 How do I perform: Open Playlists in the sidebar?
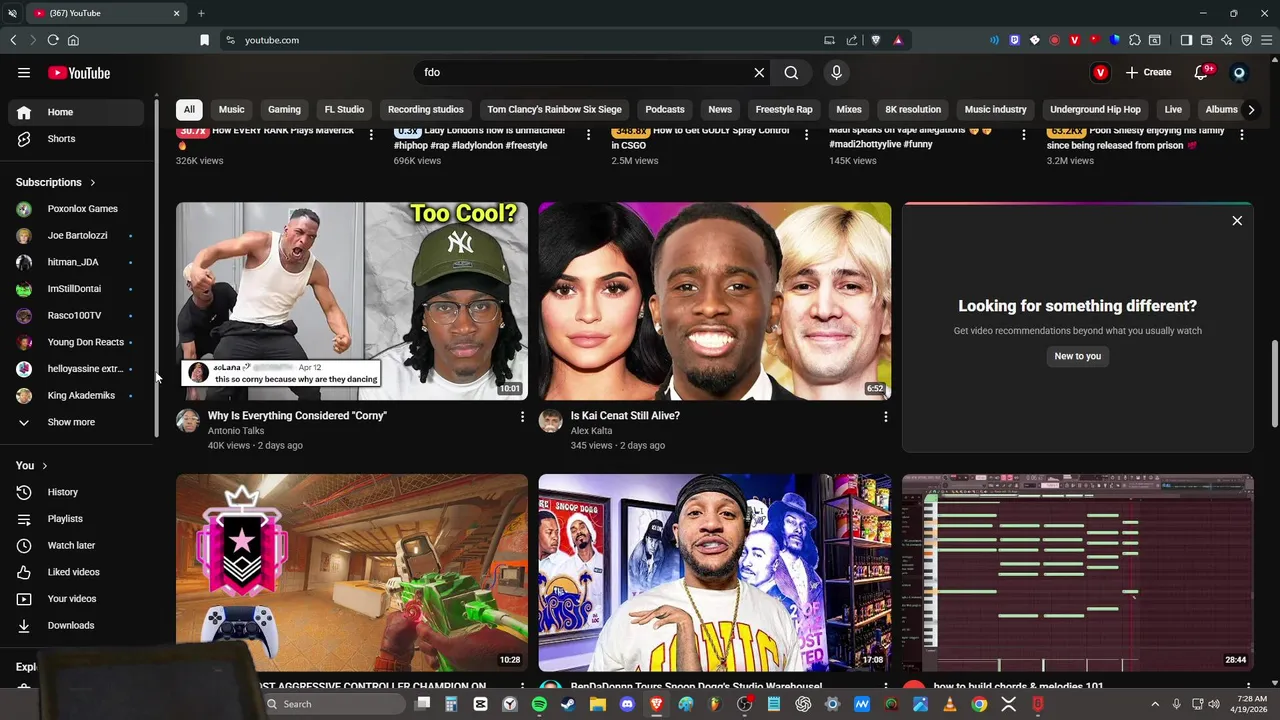point(76,519)
